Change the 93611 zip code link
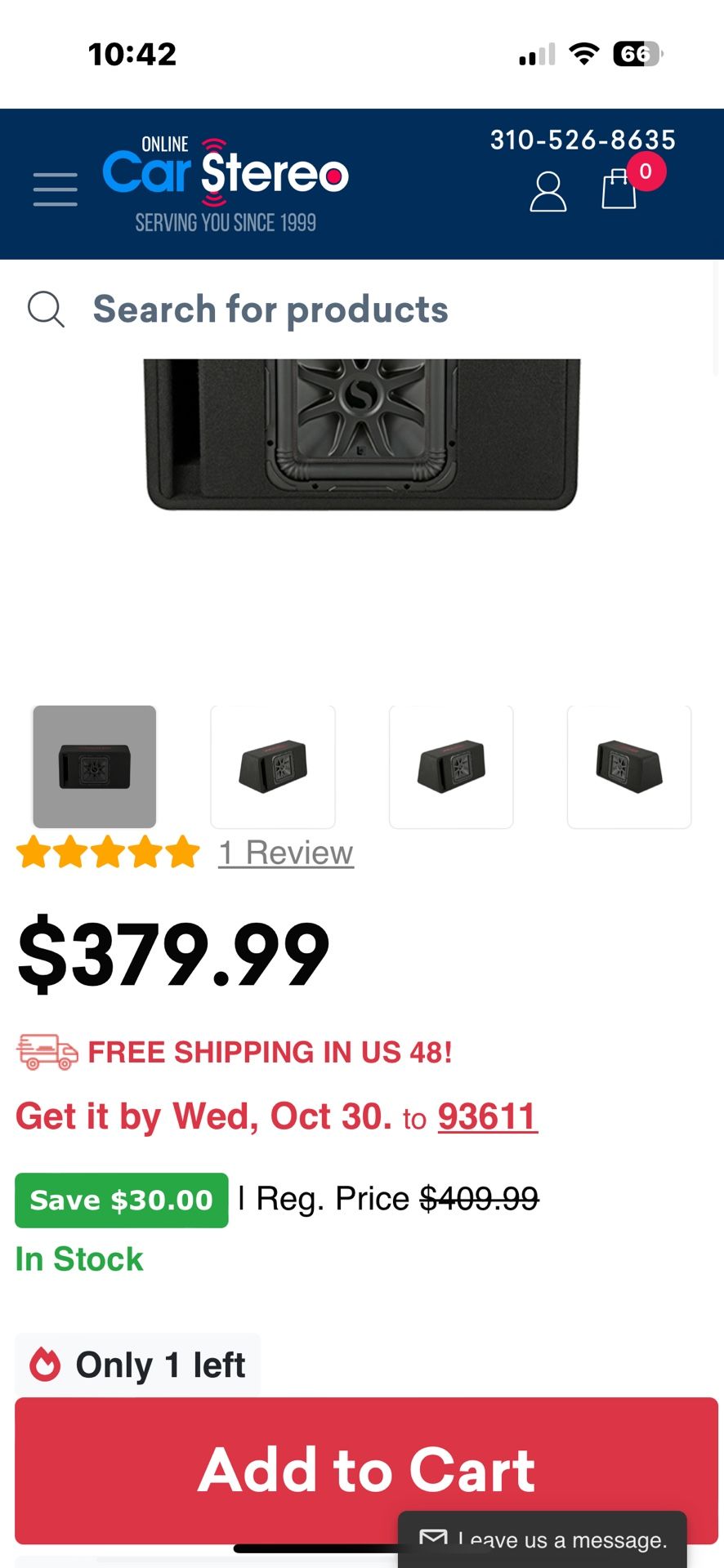This screenshot has width=724, height=1568. pos(488,1116)
